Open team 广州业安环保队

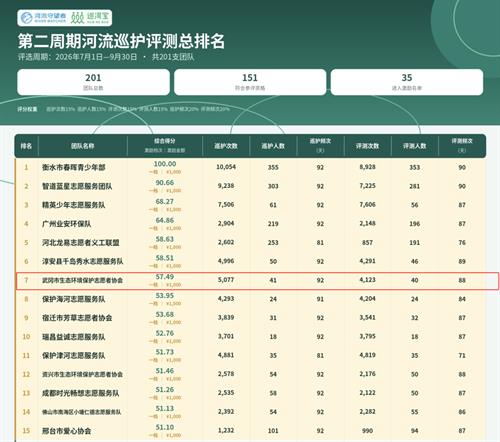[x=67, y=224]
